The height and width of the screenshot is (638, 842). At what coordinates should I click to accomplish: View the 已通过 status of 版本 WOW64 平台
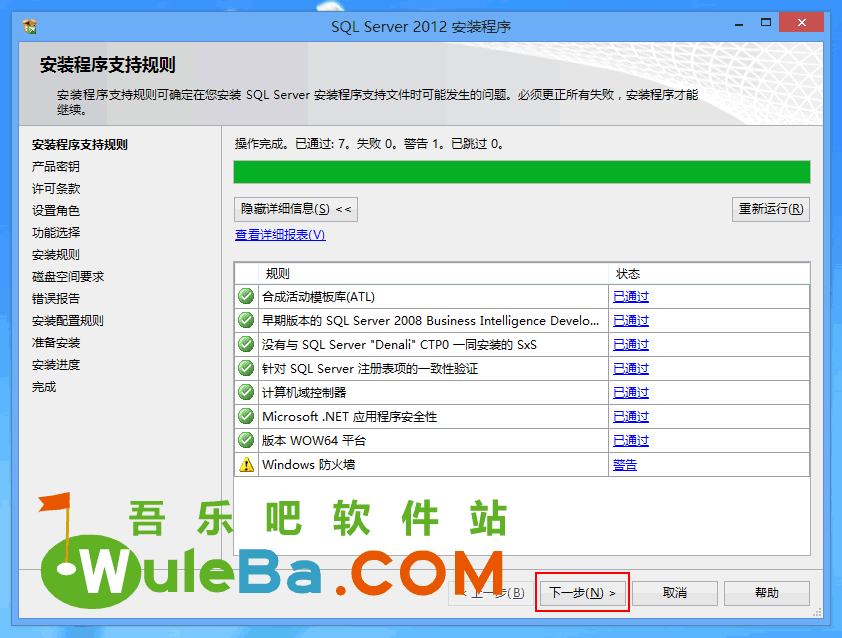[x=631, y=440]
